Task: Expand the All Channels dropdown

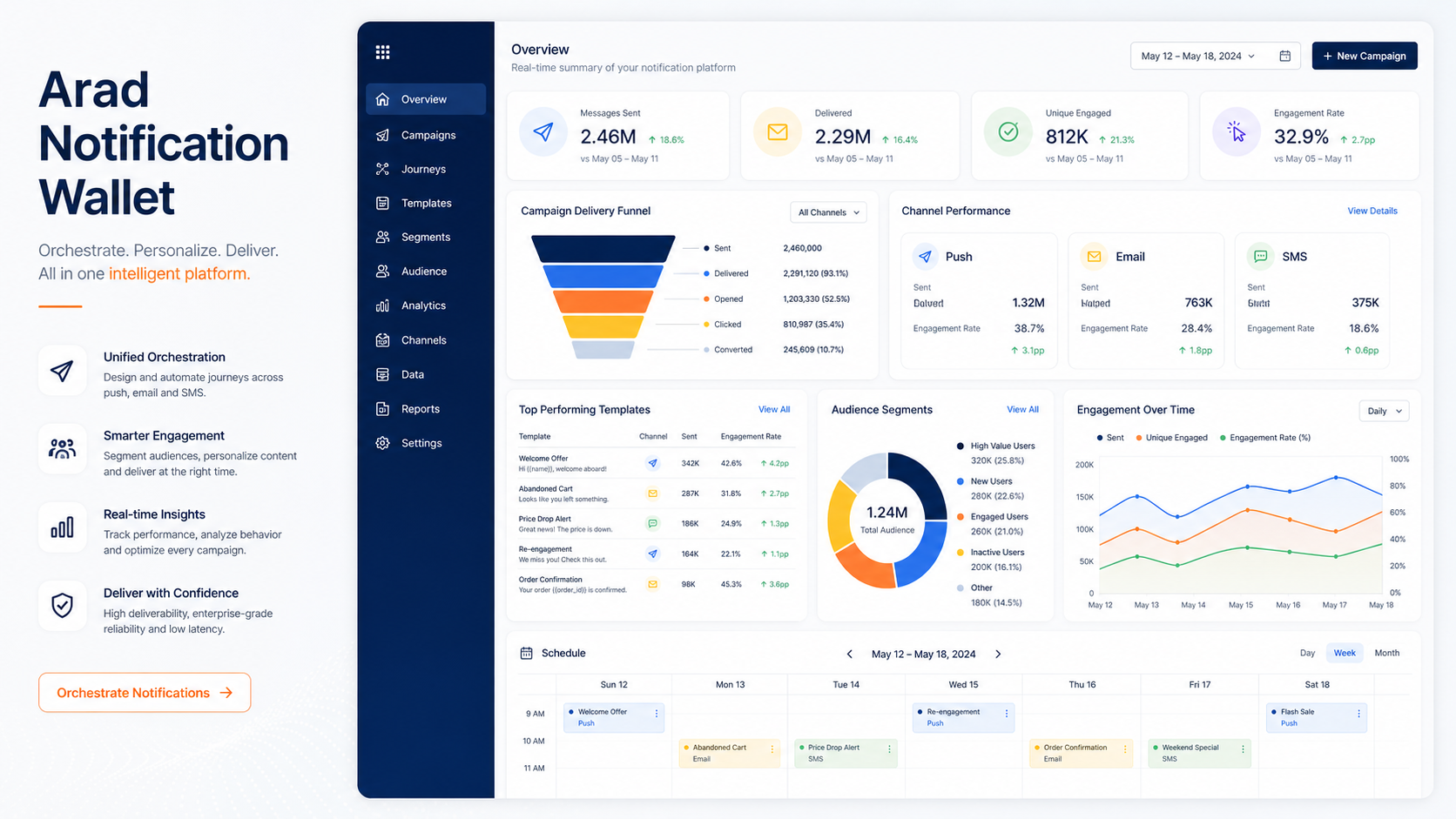Action: tap(828, 212)
